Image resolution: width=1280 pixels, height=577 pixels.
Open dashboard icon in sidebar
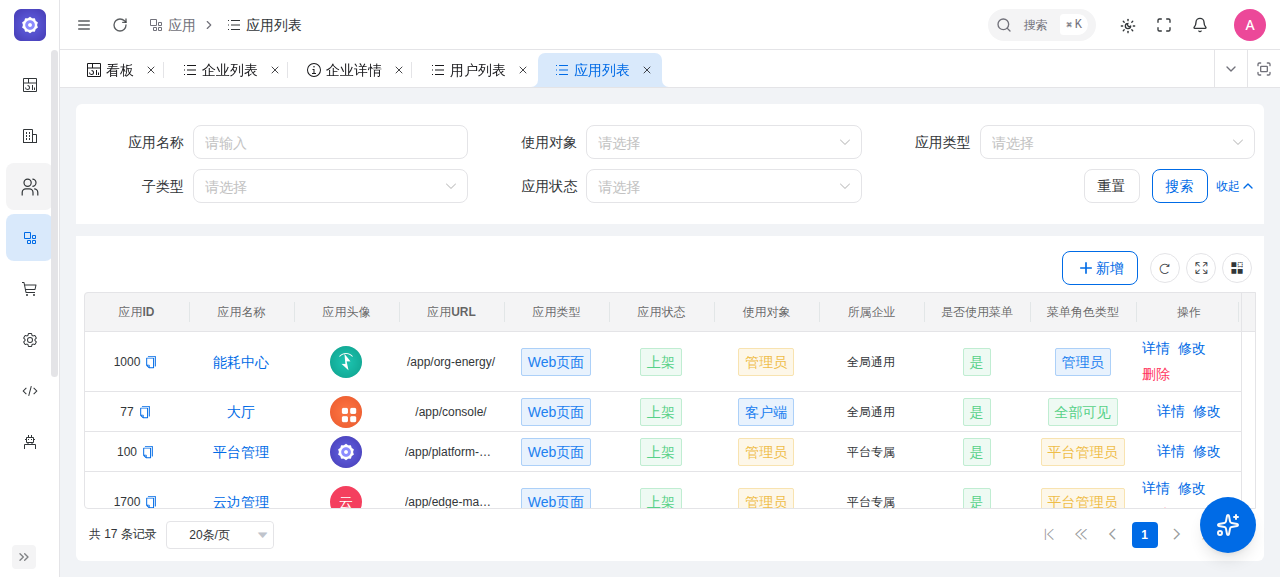coord(30,85)
